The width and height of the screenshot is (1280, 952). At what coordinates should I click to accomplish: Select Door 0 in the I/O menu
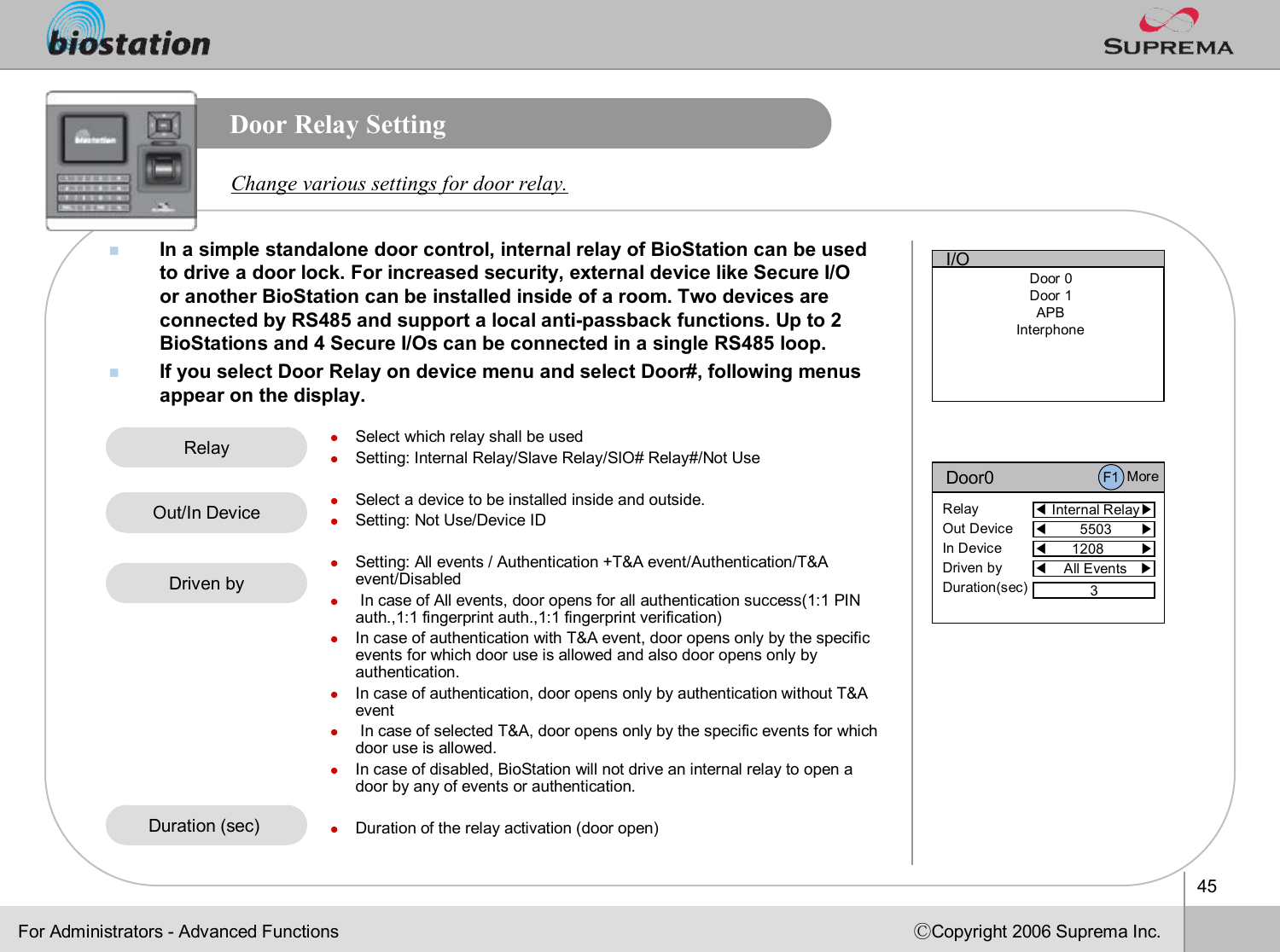click(1050, 278)
